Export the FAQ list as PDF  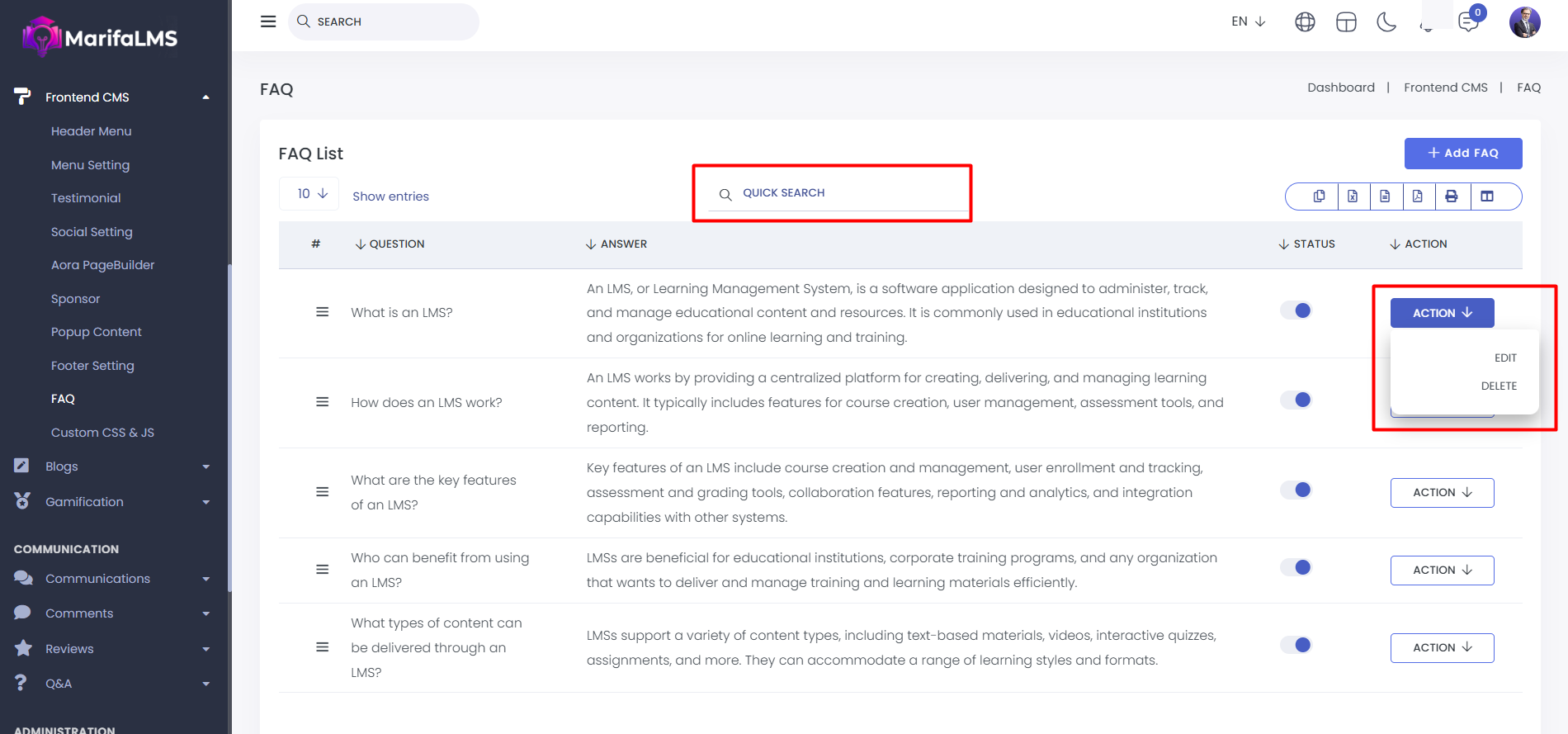(1417, 197)
